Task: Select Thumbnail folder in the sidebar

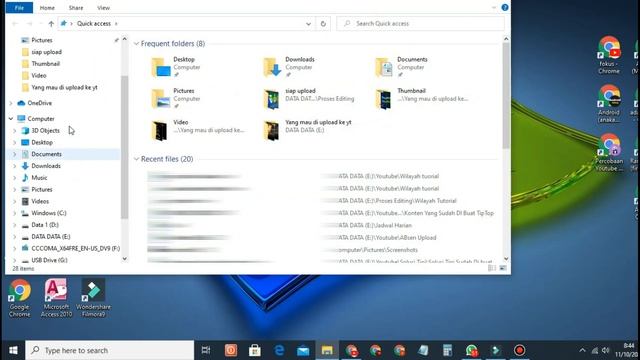Action: 45,64
